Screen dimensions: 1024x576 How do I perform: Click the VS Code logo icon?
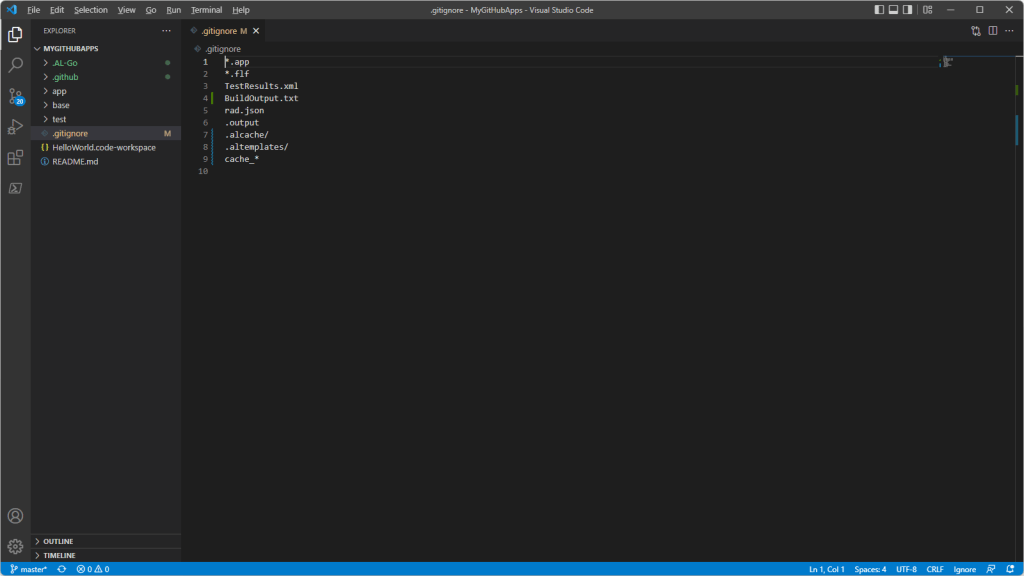click(x=12, y=10)
